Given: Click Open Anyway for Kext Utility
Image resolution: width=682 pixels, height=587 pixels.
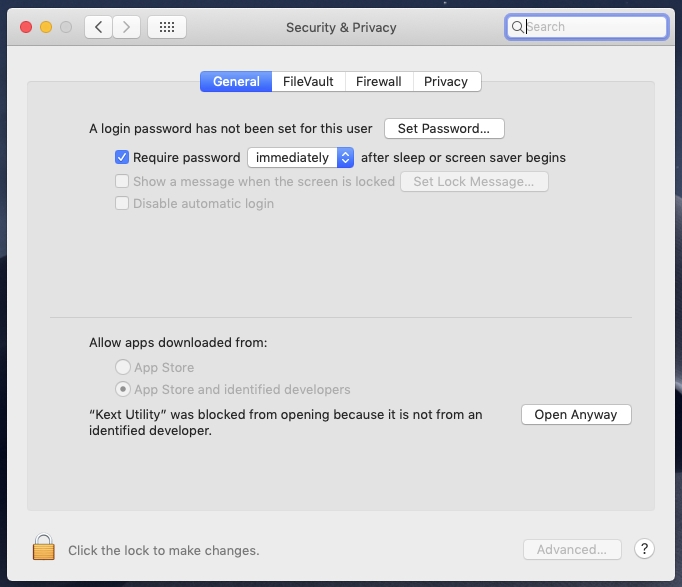Looking at the screenshot, I should [x=576, y=414].
